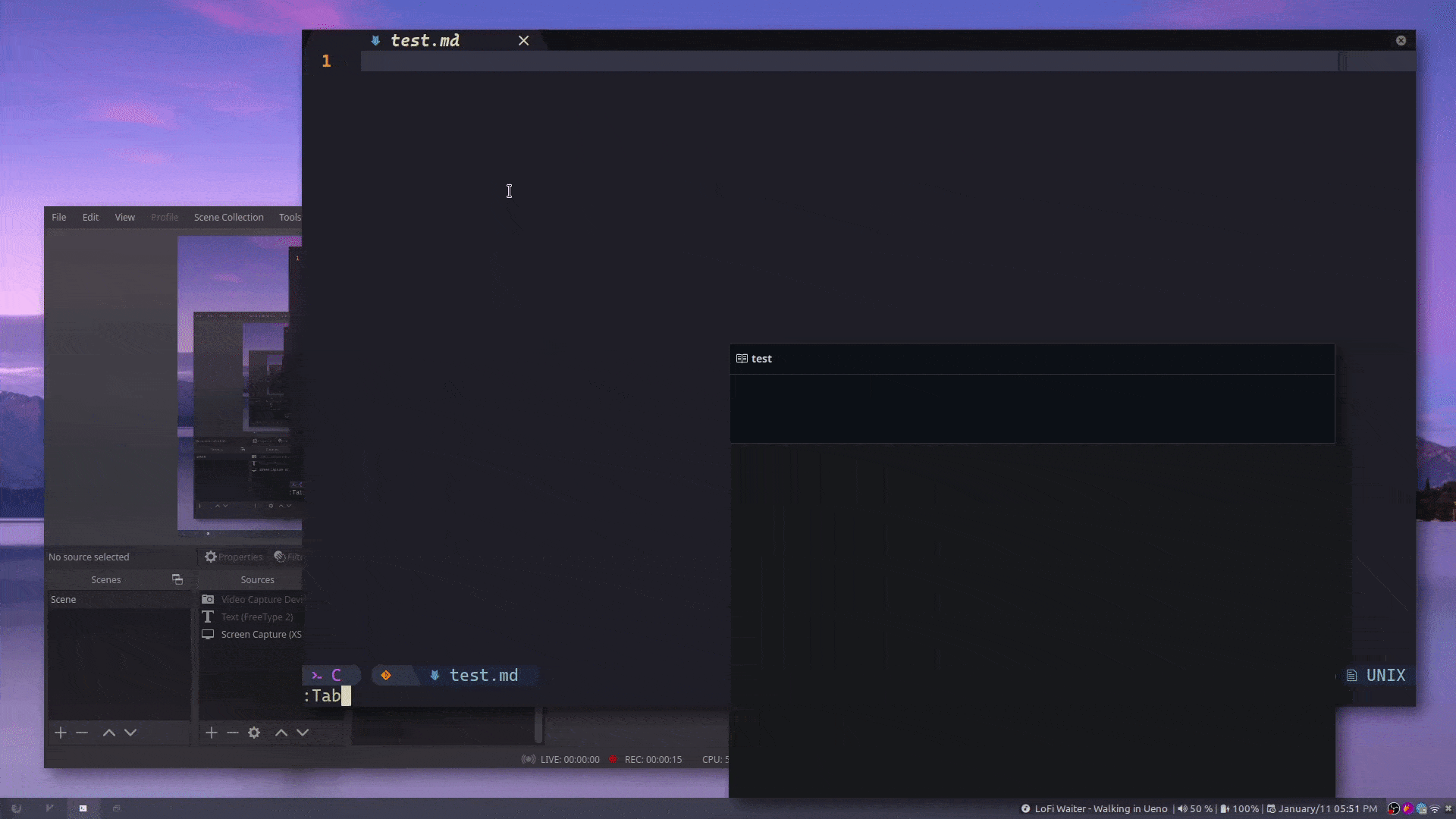This screenshot has height=819, width=1456.
Task: Select the Screen Capture source
Action: tap(260, 635)
